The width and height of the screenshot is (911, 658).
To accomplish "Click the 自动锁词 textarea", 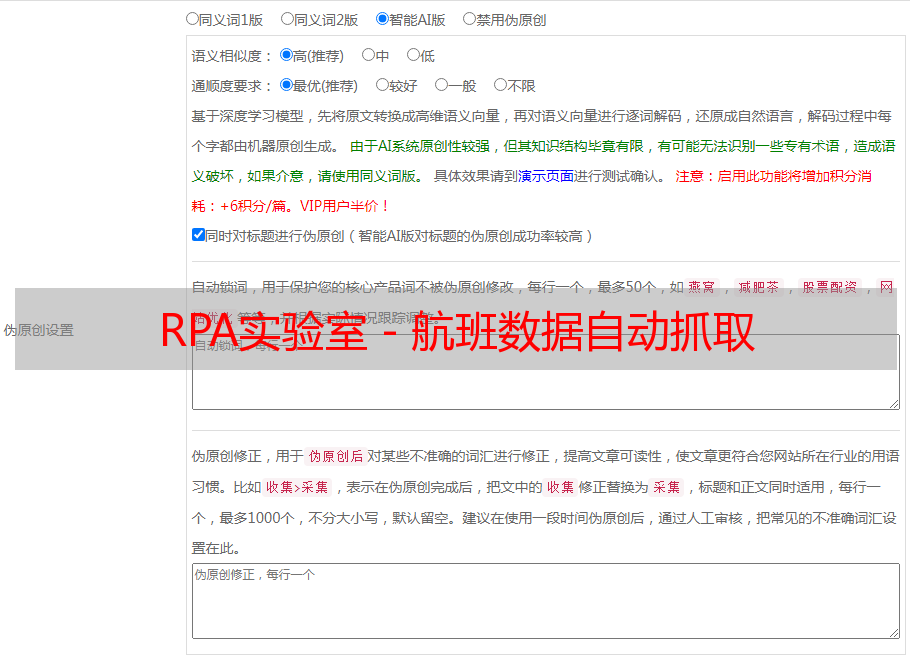I will [x=546, y=372].
